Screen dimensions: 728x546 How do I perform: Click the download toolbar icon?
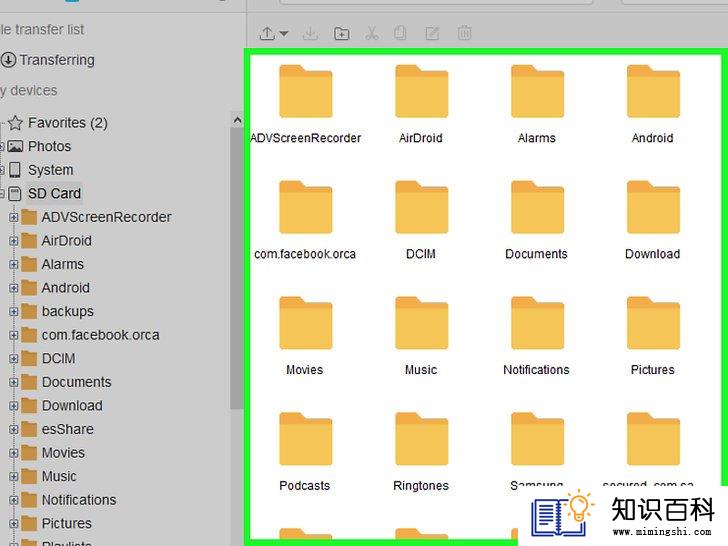[310, 33]
